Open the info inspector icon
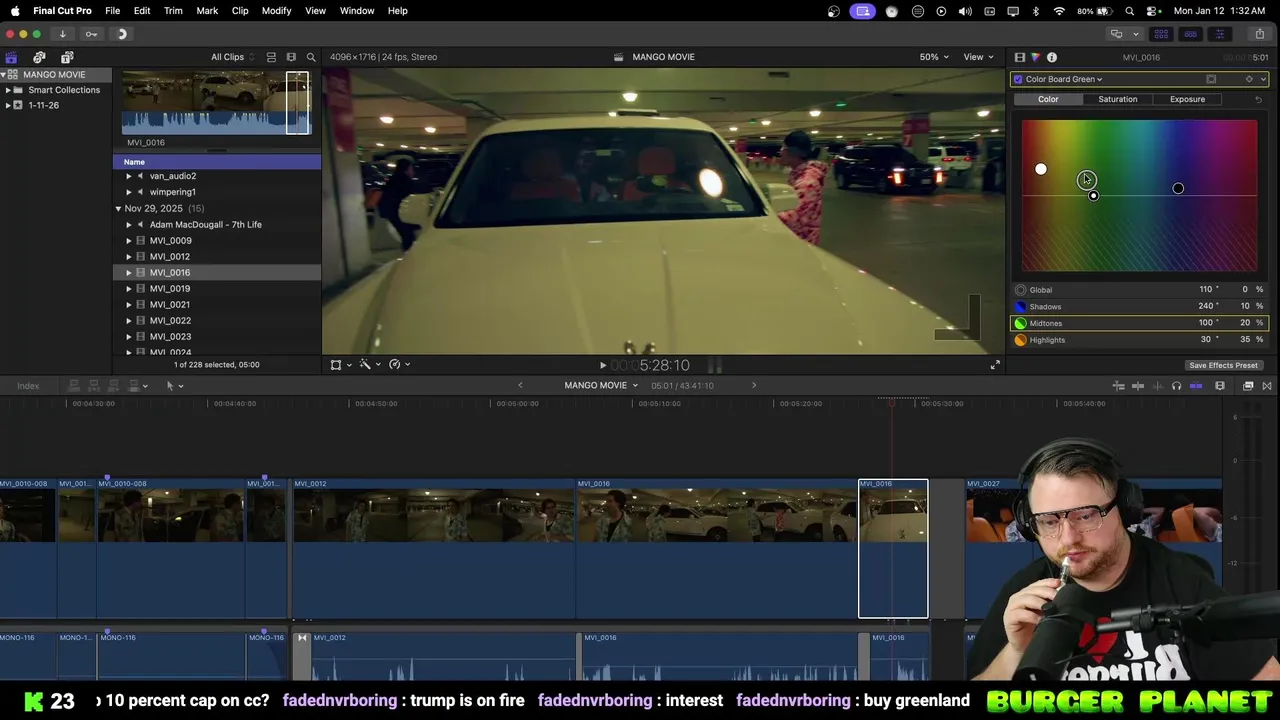The height and width of the screenshot is (720, 1280). pos(1052,57)
